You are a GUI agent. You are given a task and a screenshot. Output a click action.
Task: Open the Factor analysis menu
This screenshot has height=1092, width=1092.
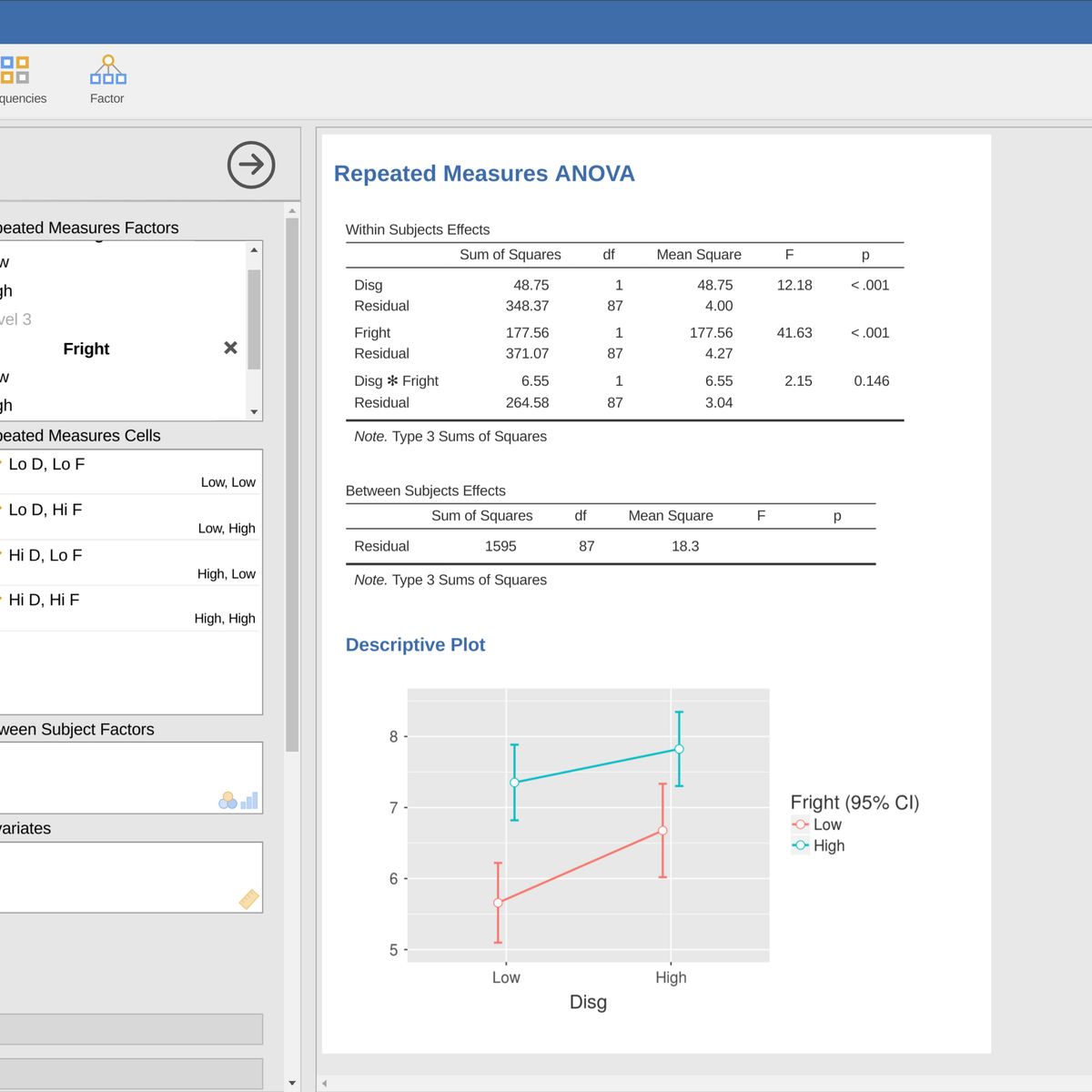pos(107,79)
